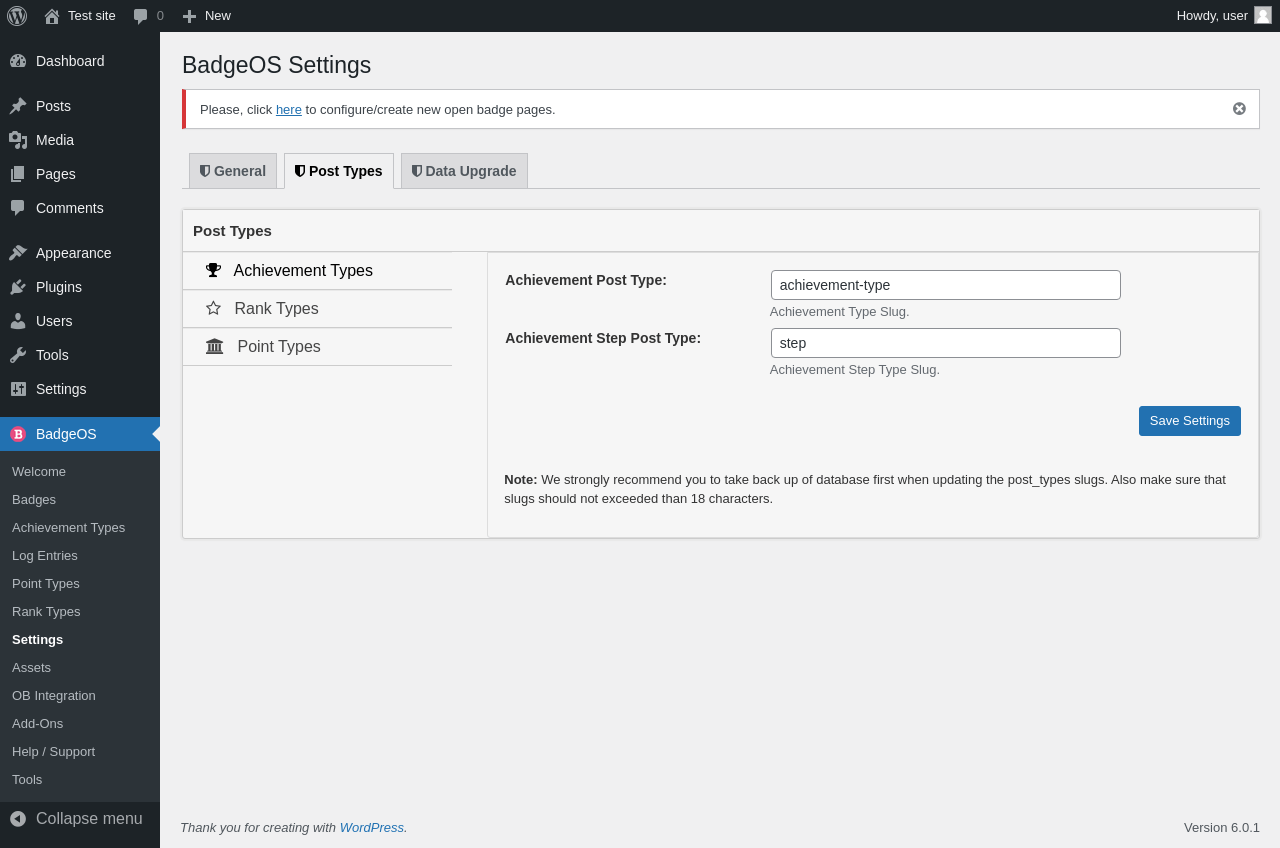Select the trophy icon for Achievement Types
The width and height of the screenshot is (1280, 848).
point(213,270)
